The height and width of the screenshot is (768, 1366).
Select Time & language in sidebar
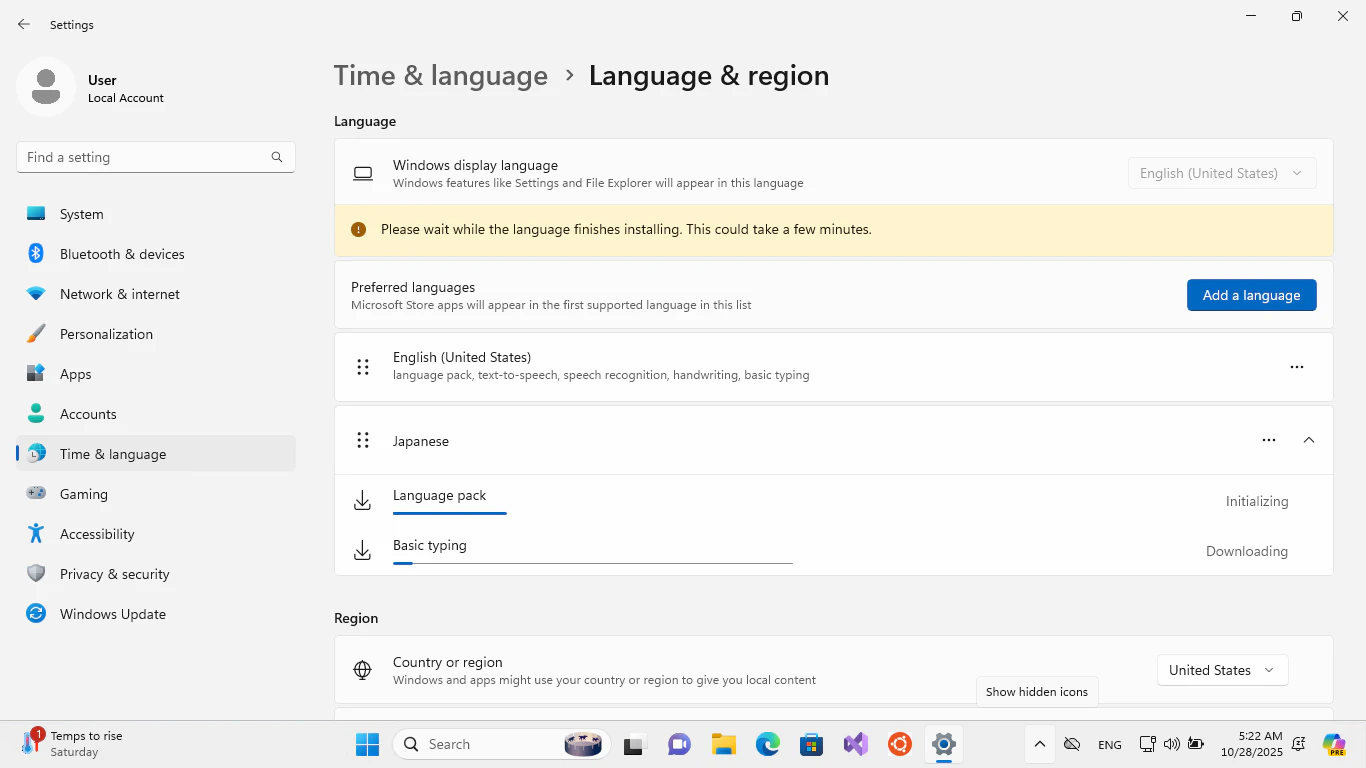click(156, 454)
